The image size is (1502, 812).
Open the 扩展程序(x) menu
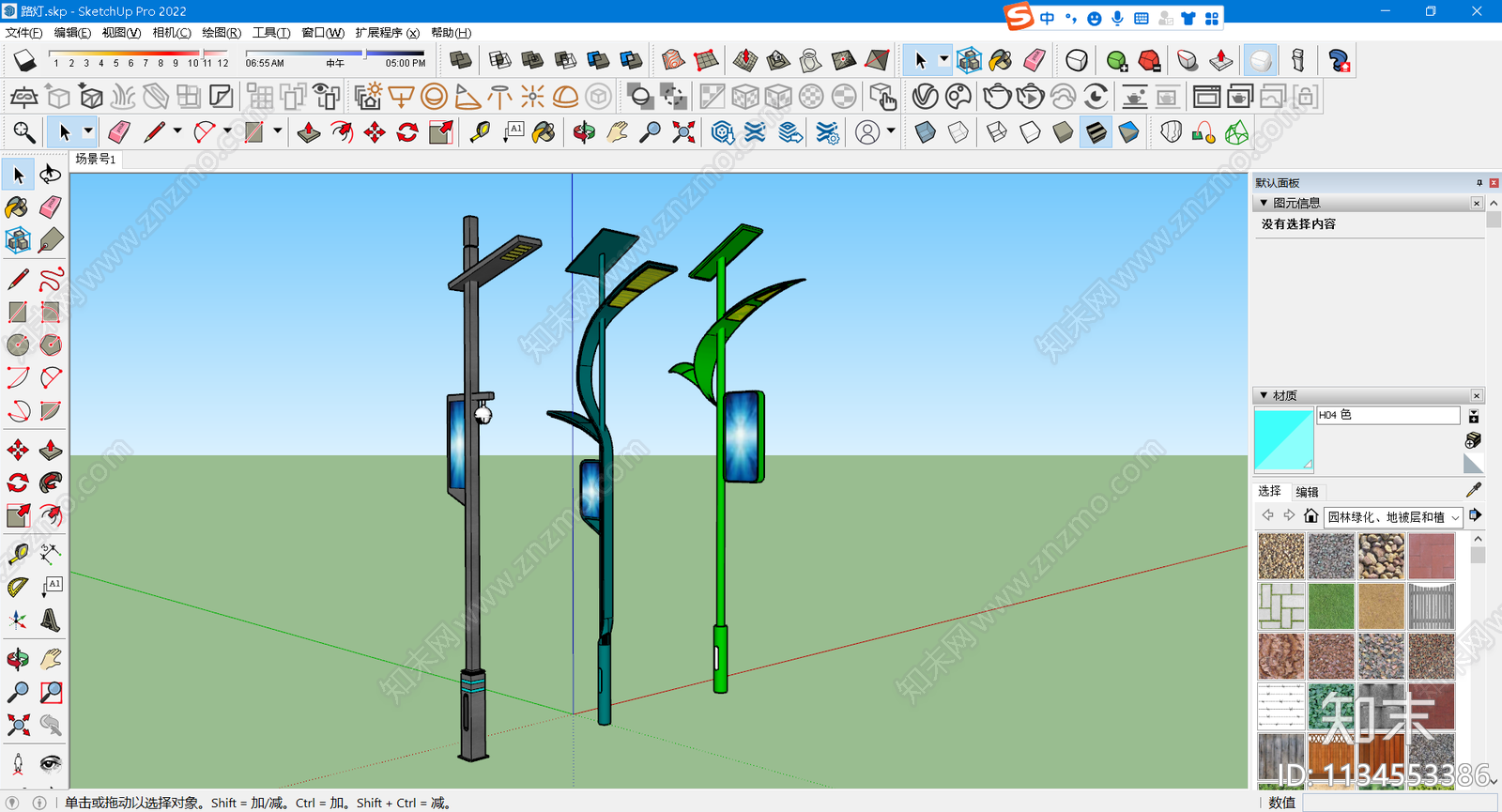click(387, 33)
